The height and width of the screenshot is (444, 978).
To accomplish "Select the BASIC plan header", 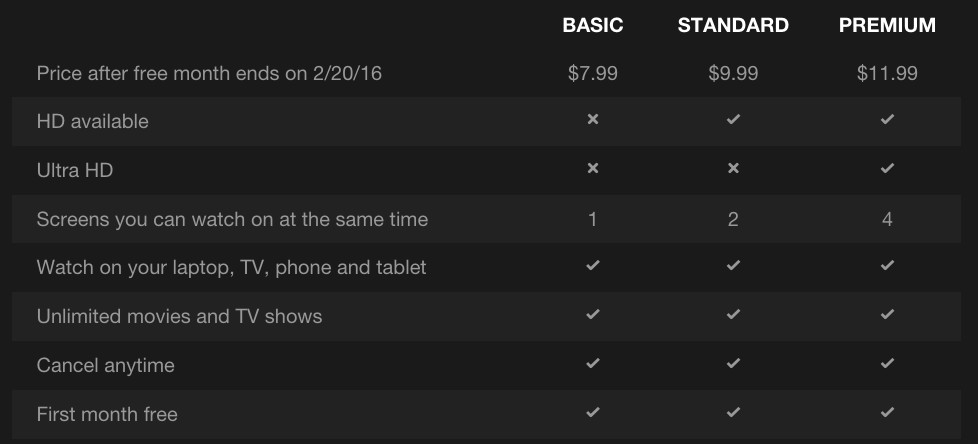I will 593,26.
